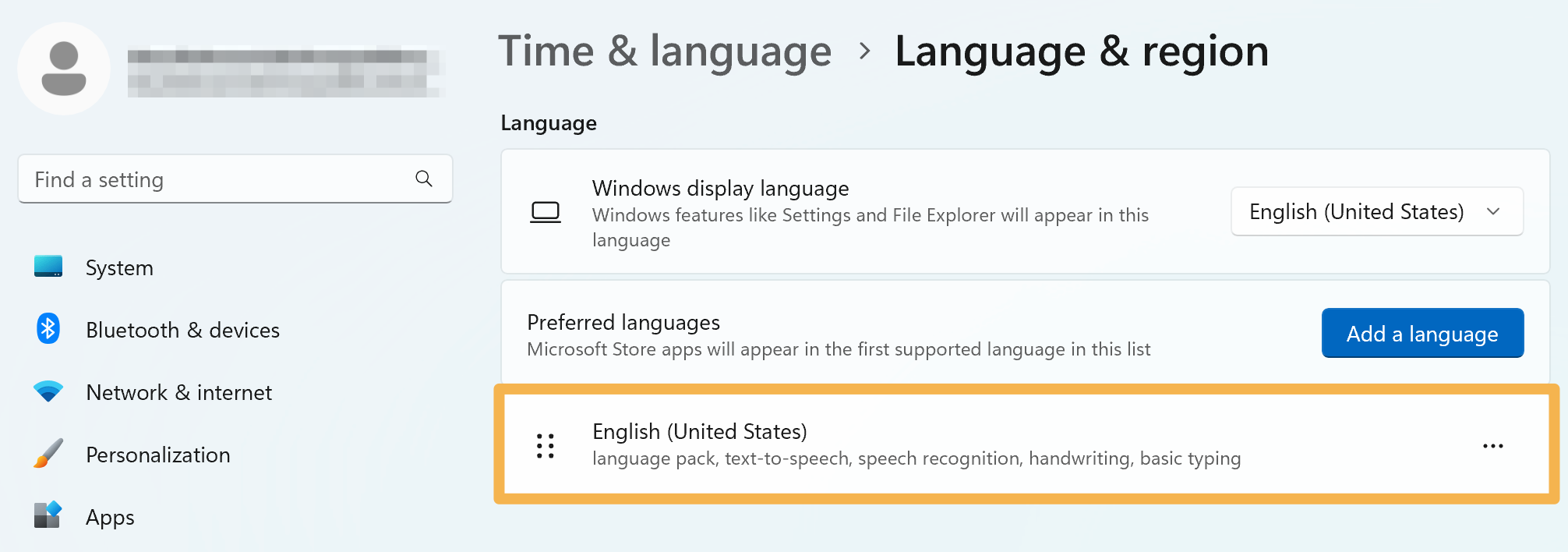Image resolution: width=1568 pixels, height=552 pixels.
Task: Open Network & internet settings
Action: 178,392
